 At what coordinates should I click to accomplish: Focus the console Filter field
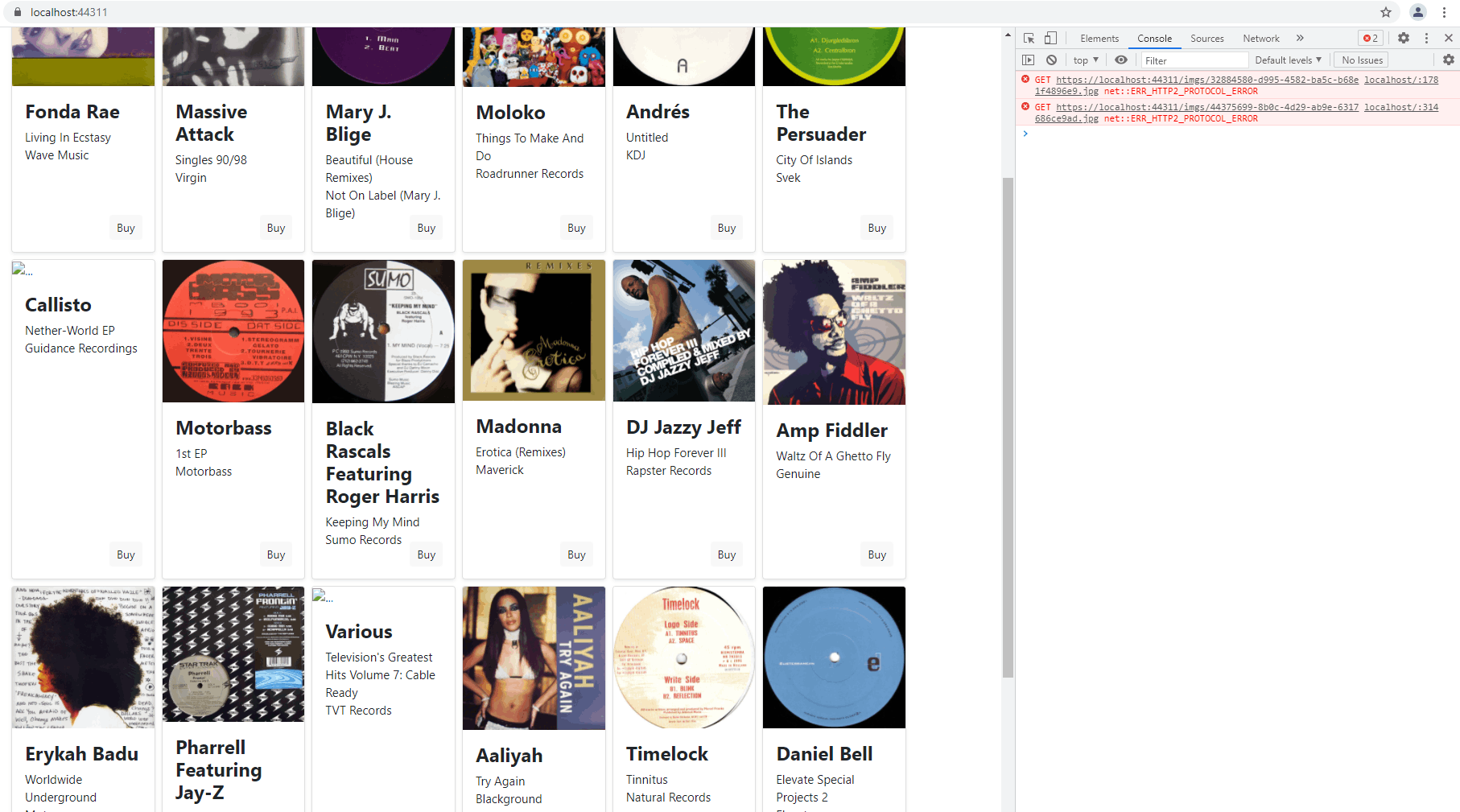click(x=1195, y=60)
